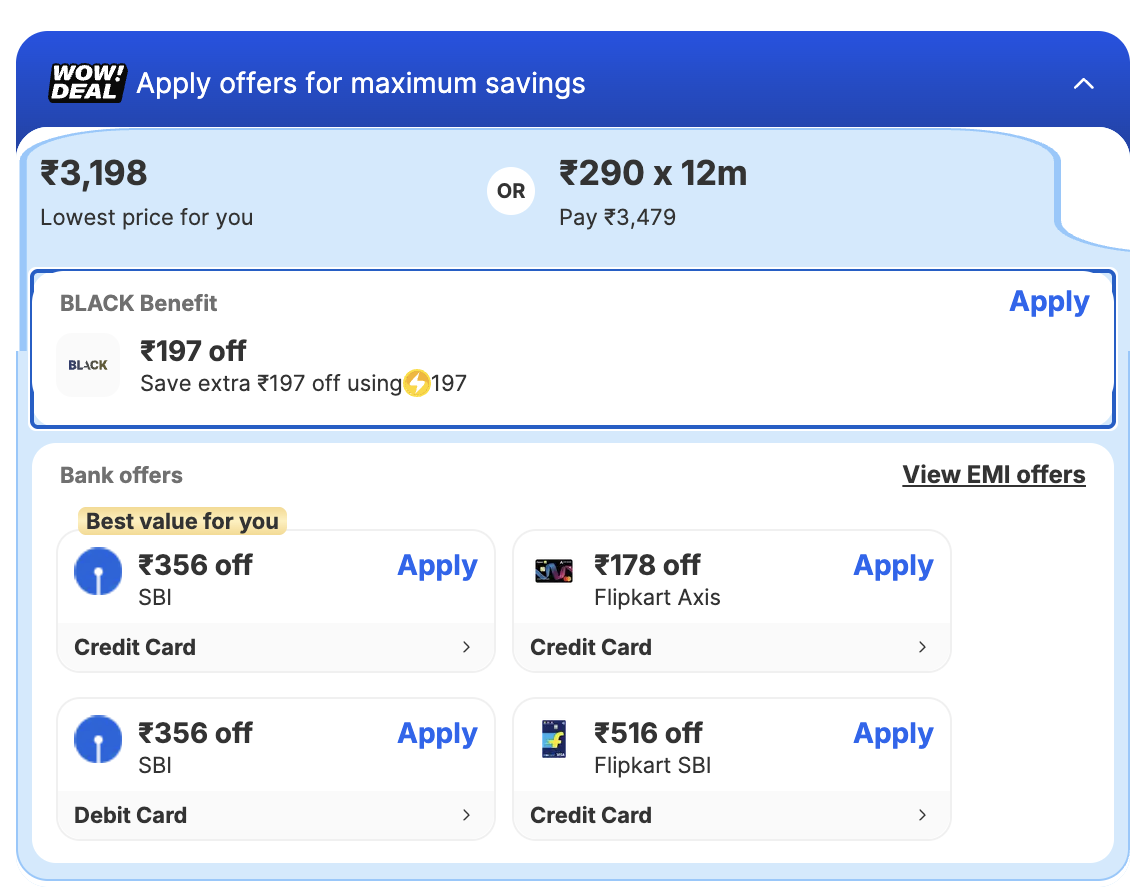Expand Flipkart SBI Credit Card details
The width and height of the screenshot is (1140, 896).
pyautogui.click(x=922, y=815)
